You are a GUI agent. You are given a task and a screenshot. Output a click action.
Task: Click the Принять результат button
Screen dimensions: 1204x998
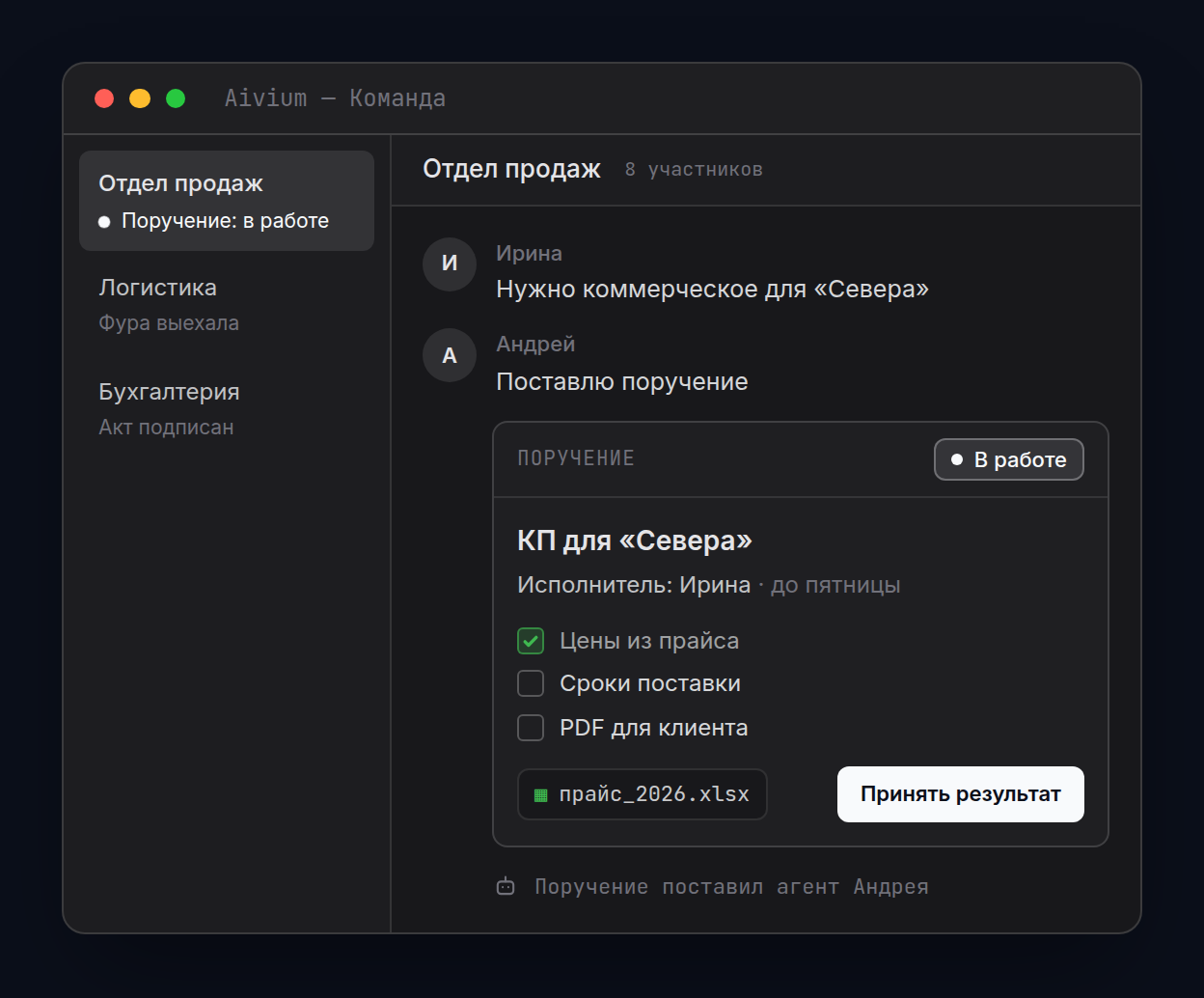tap(961, 794)
